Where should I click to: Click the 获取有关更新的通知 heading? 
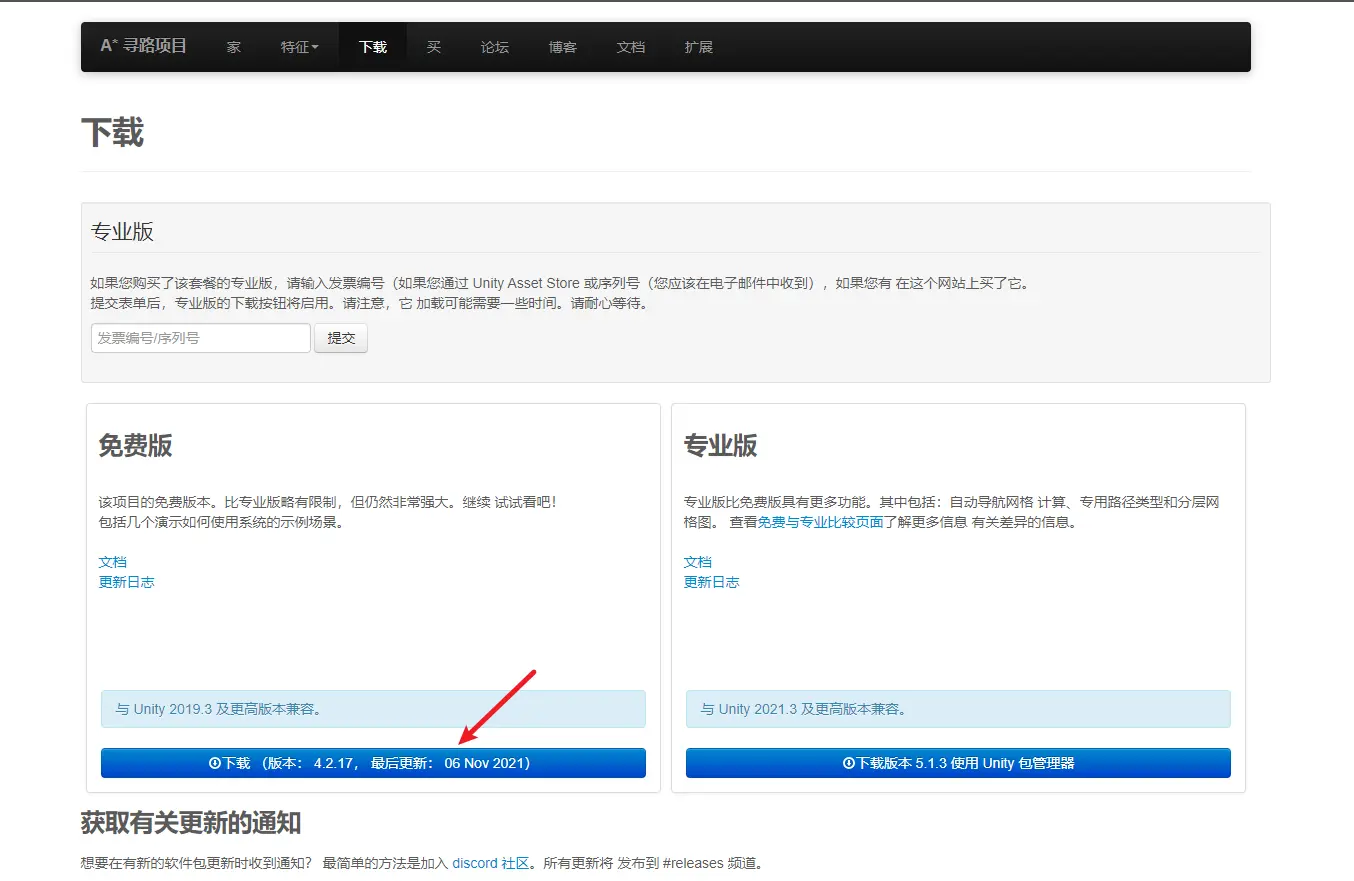tap(191, 824)
